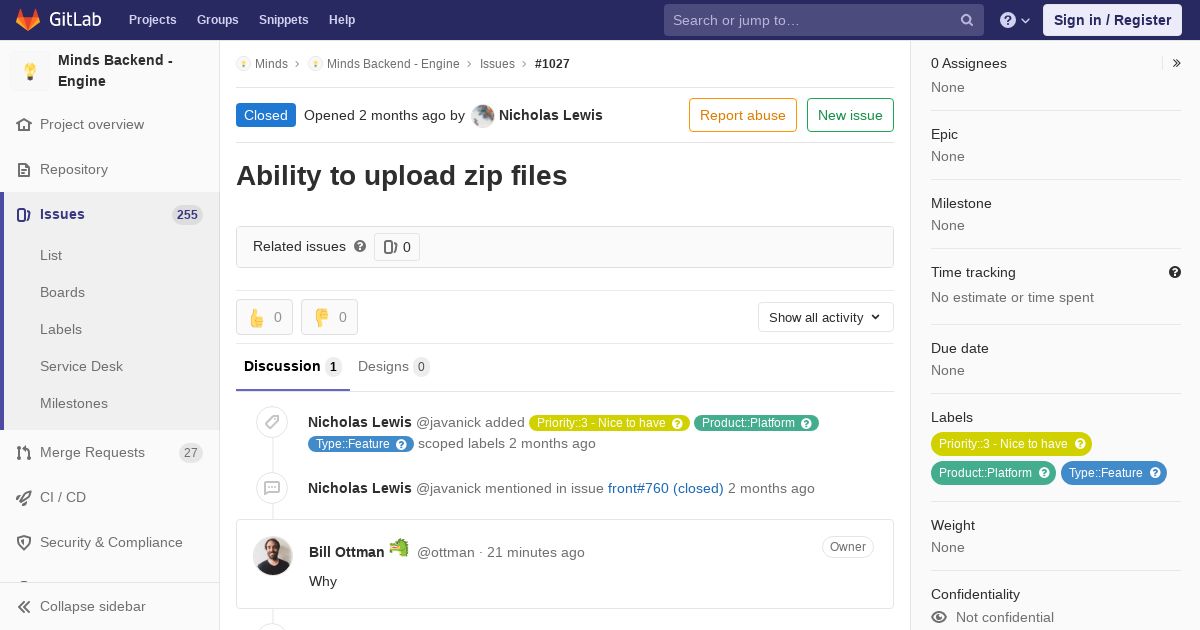Click help icon on sidebar Product::Platform label
This screenshot has width=1200, height=630.
1044,473
